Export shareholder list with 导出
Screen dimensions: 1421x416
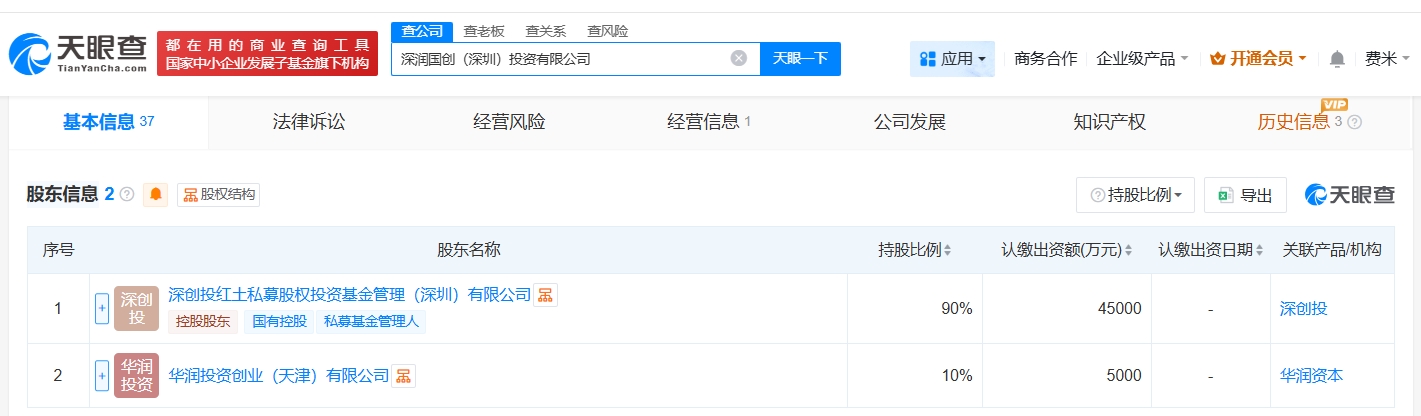tap(1245, 195)
